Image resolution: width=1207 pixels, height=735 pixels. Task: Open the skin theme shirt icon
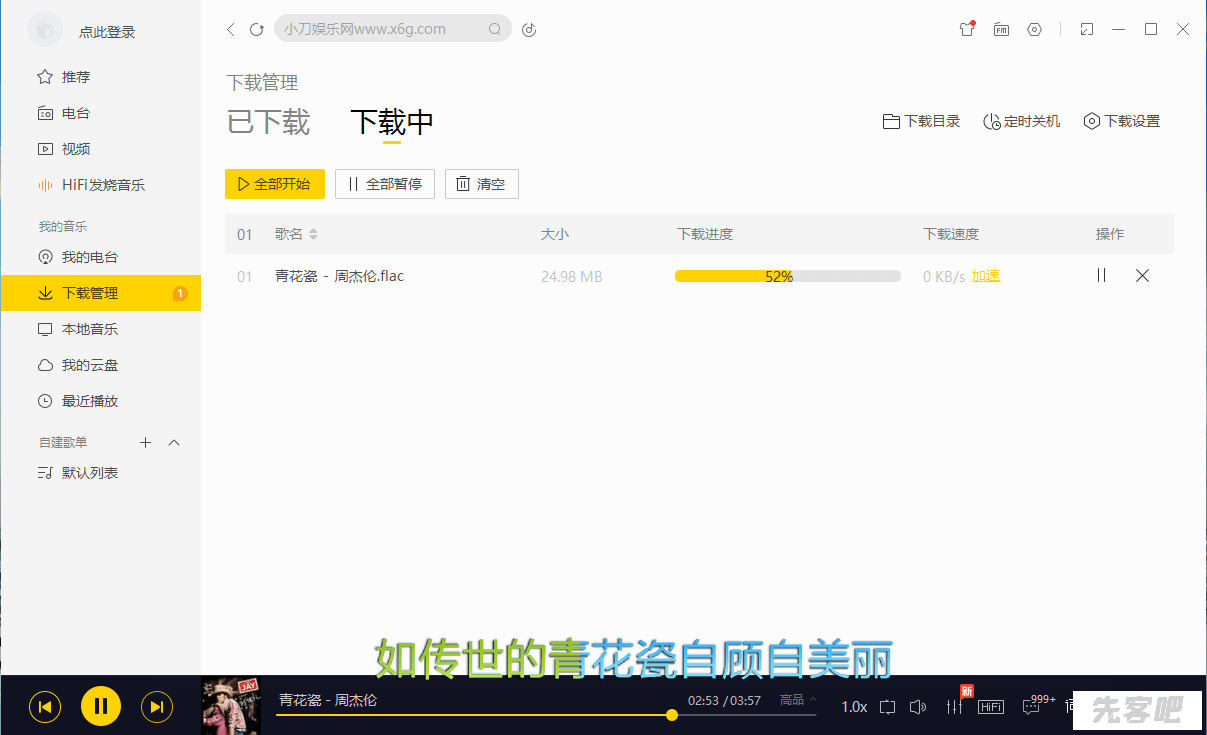click(x=966, y=30)
